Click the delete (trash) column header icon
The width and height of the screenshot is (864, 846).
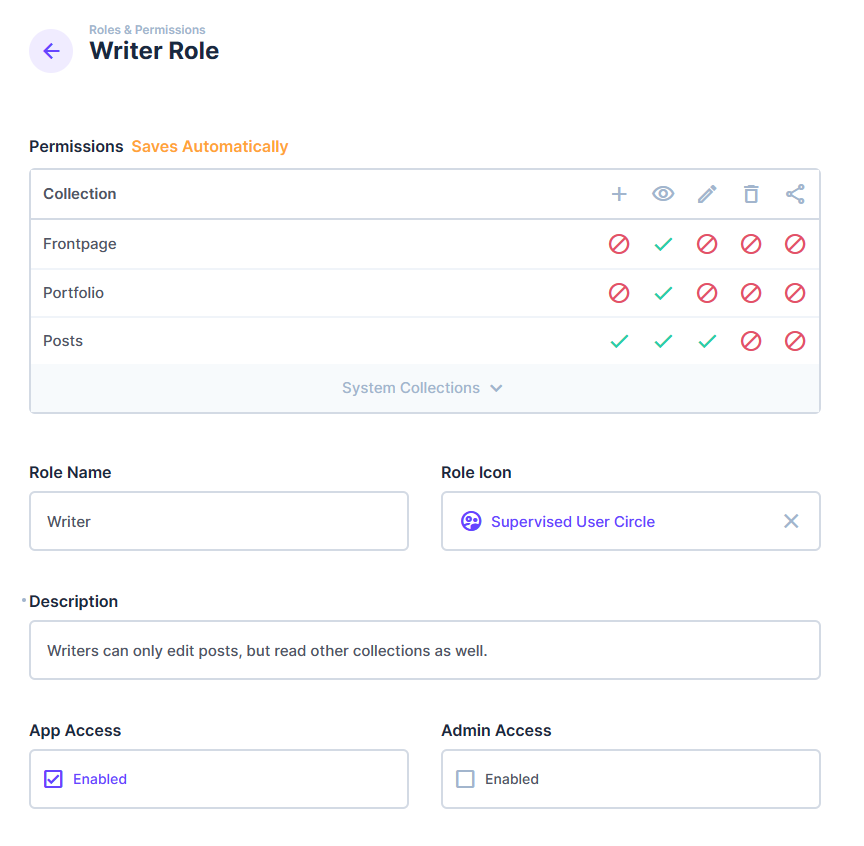click(751, 194)
